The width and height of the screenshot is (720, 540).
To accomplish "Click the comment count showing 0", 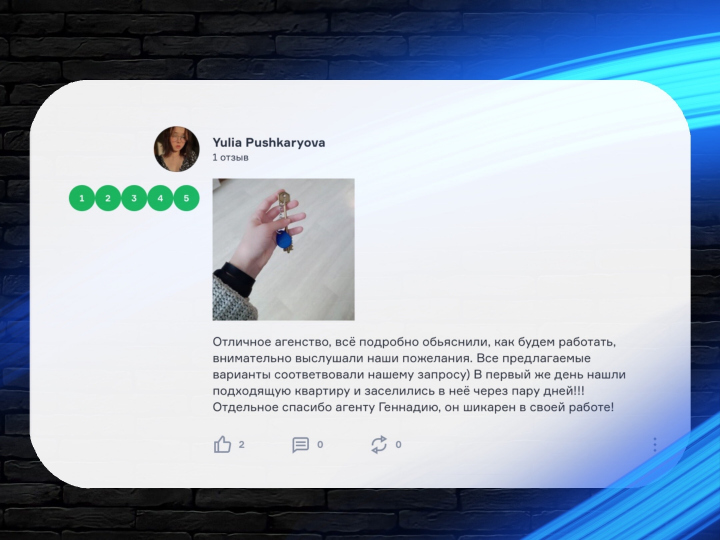I will click(320, 444).
